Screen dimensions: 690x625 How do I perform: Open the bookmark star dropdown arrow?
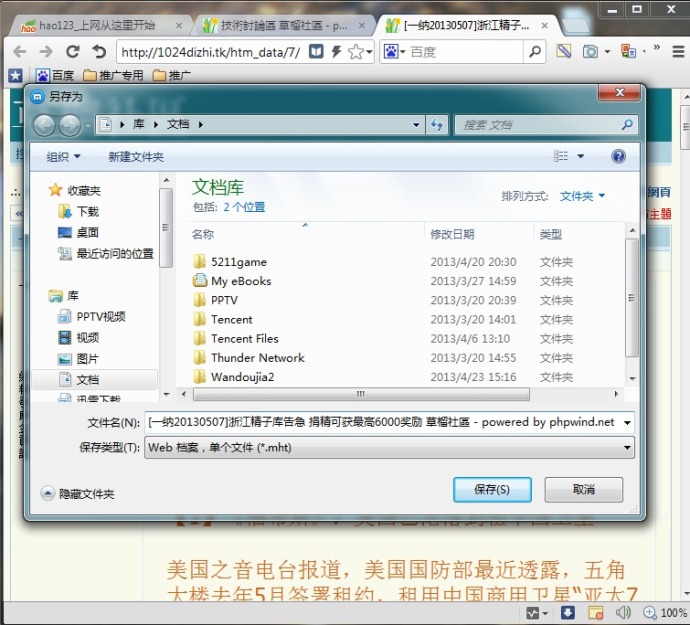coord(370,52)
